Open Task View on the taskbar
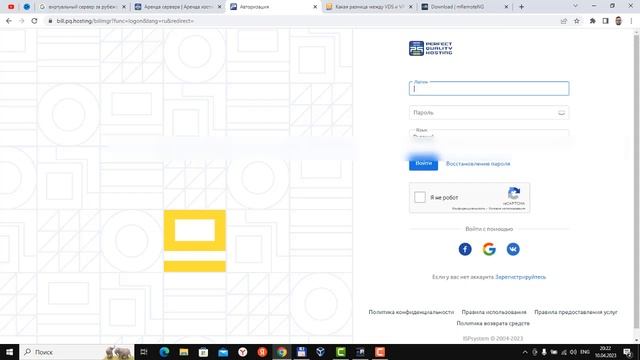This screenshot has width=640, height=360. (x=144, y=352)
